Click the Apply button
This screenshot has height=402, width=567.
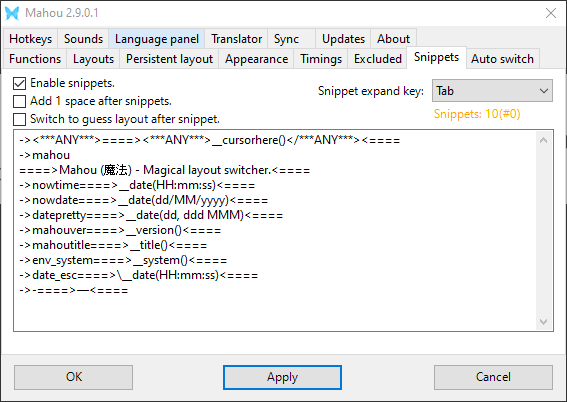coord(282,377)
